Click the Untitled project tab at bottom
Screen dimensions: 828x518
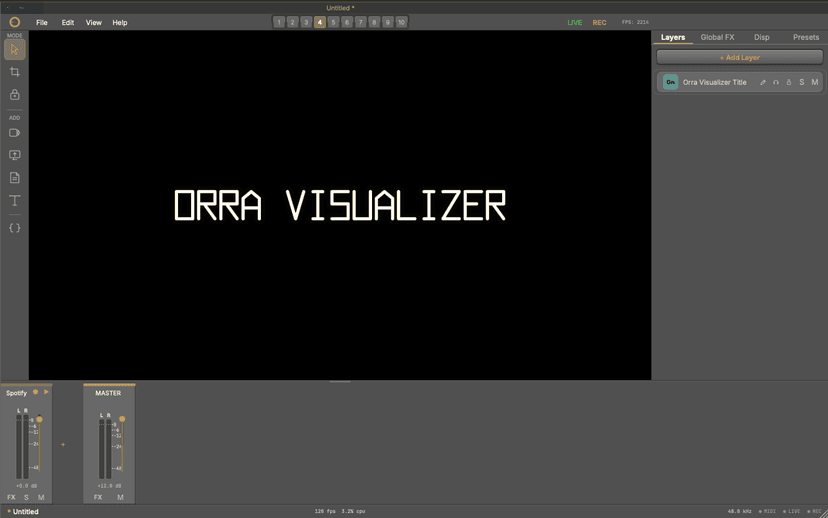pos(23,512)
